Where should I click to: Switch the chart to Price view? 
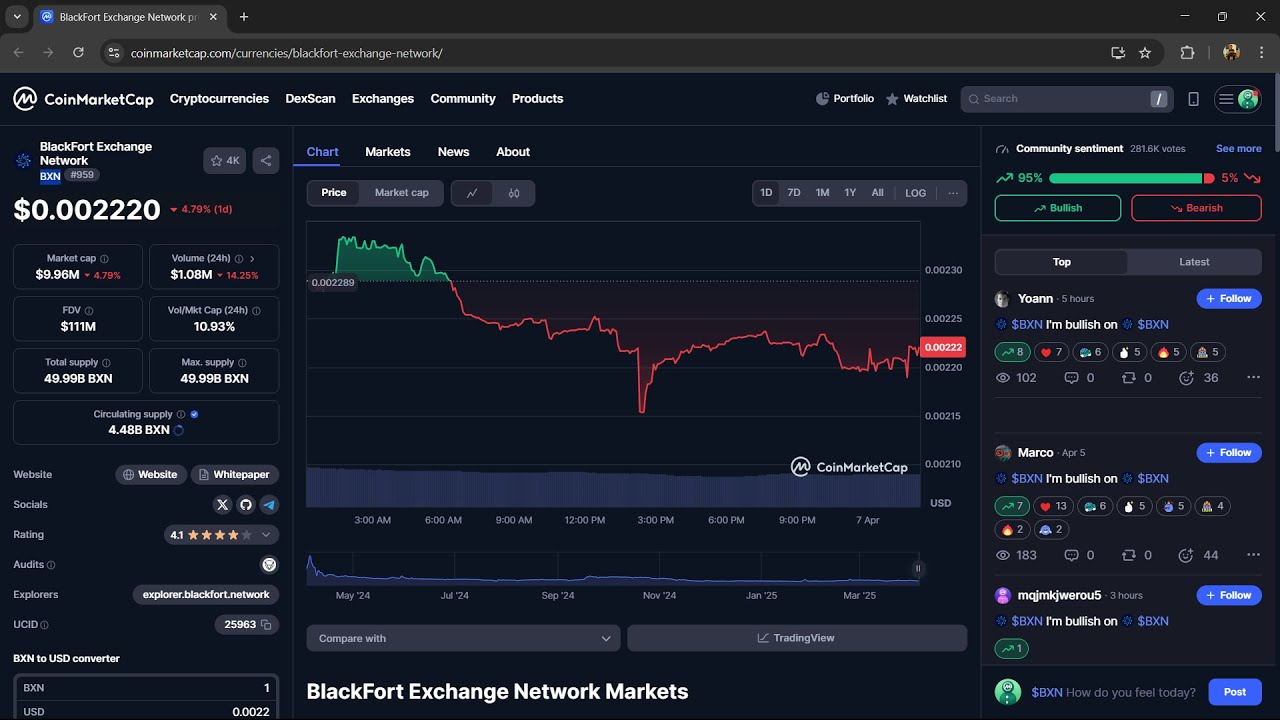coord(334,193)
